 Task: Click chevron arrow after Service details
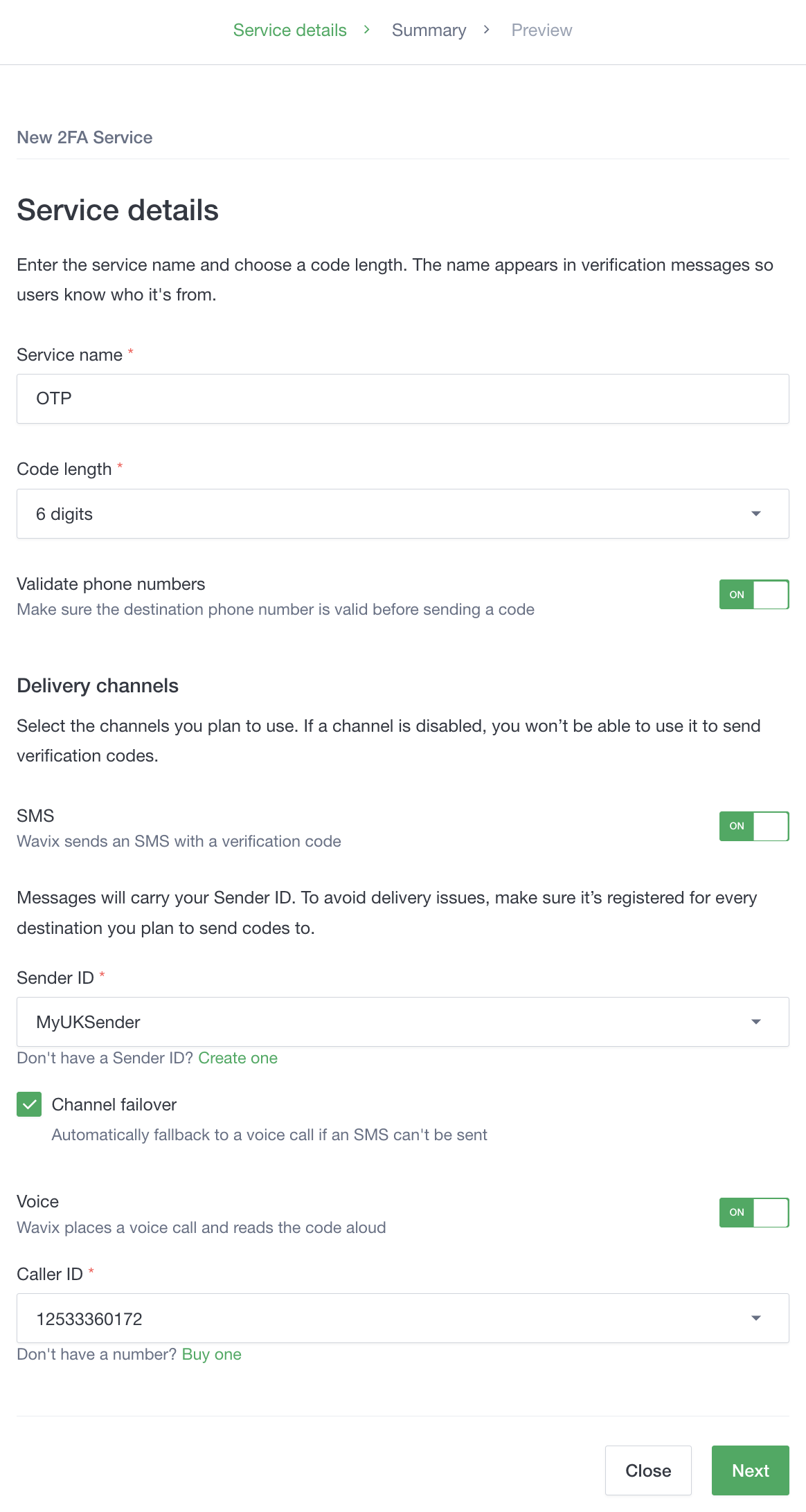coord(367,30)
